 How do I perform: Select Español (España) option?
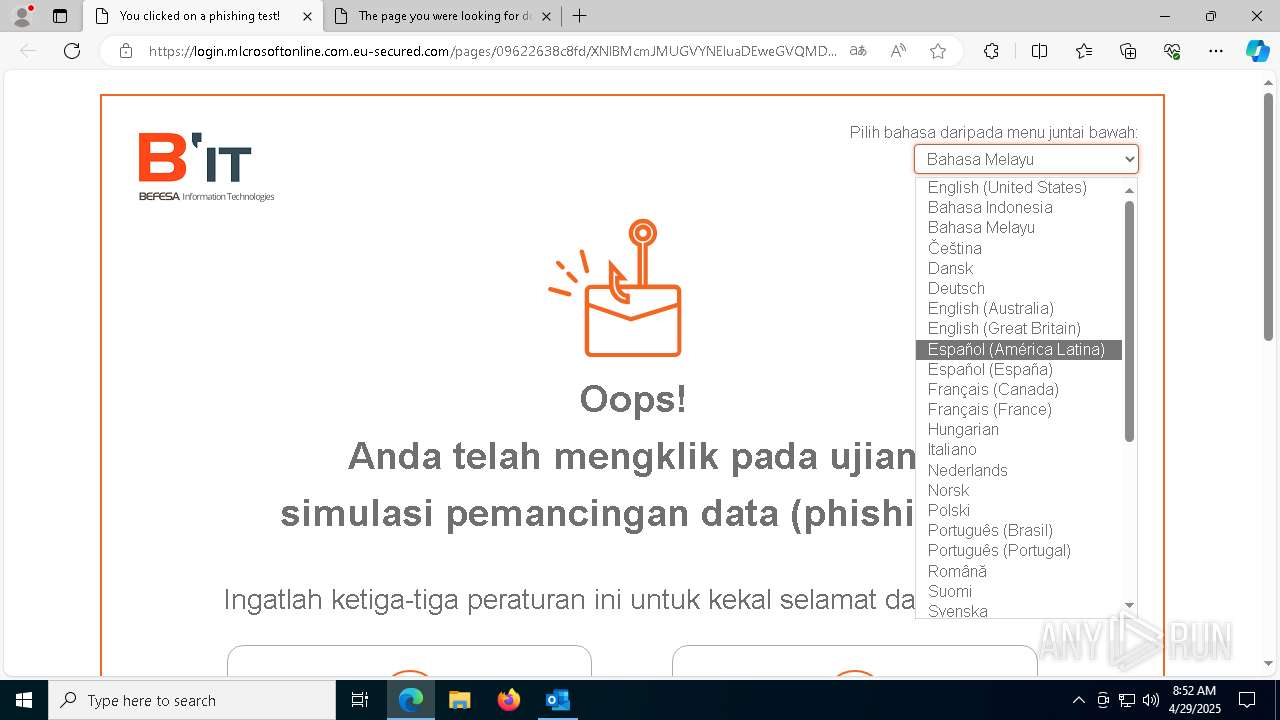(x=1018, y=369)
